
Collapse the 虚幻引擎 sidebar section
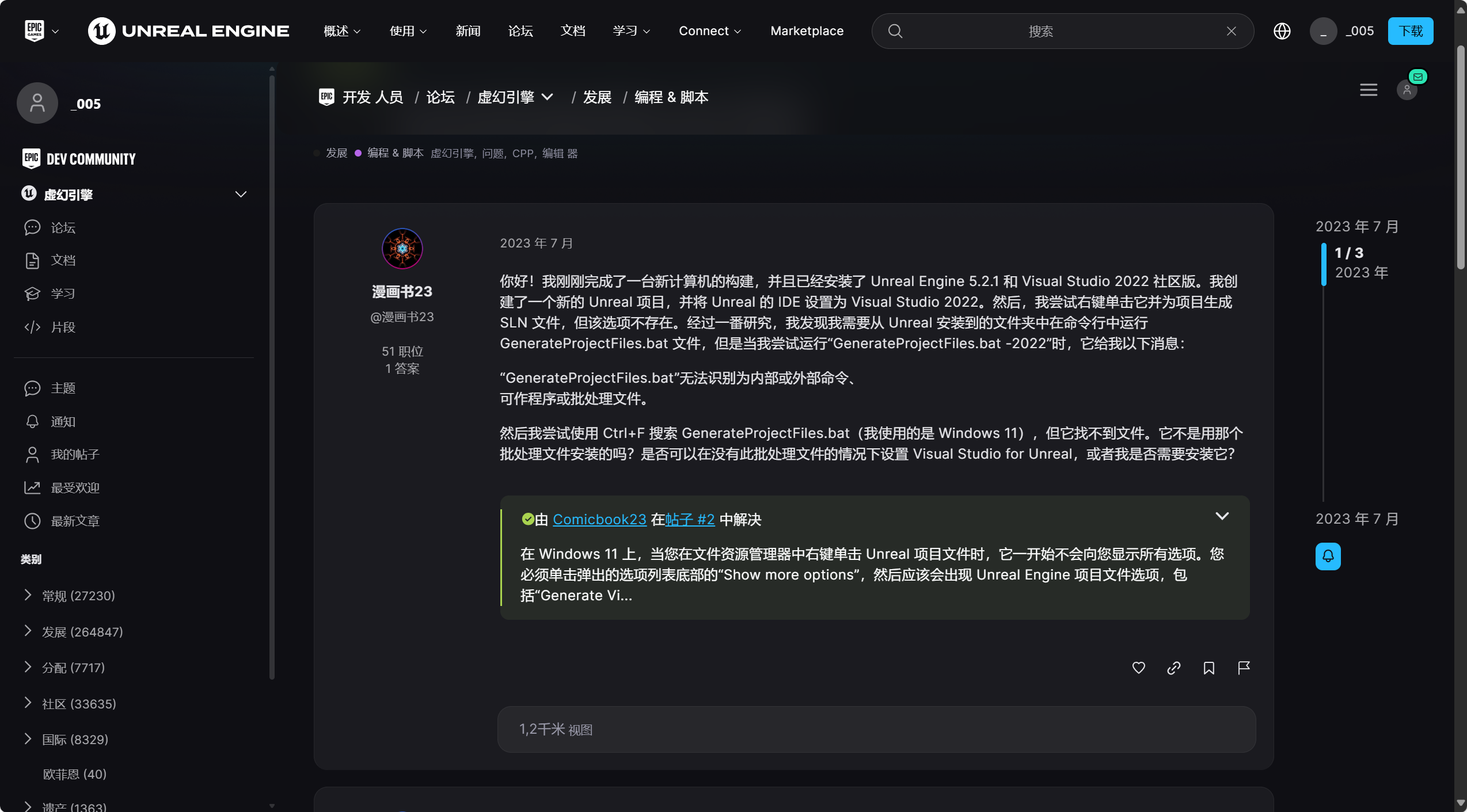241,195
